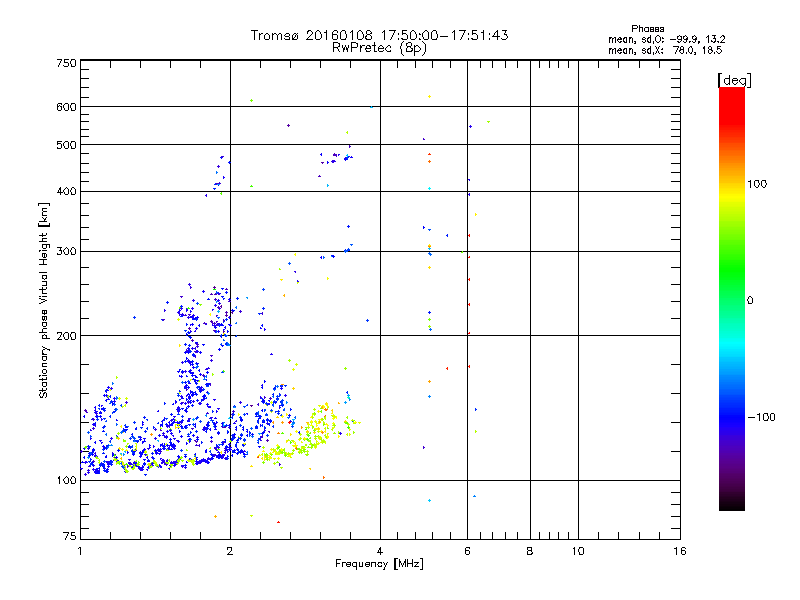Click the 'Phases' header text
This screenshot has height=600, width=800.
pyautogui.click(x=647, y=29)
